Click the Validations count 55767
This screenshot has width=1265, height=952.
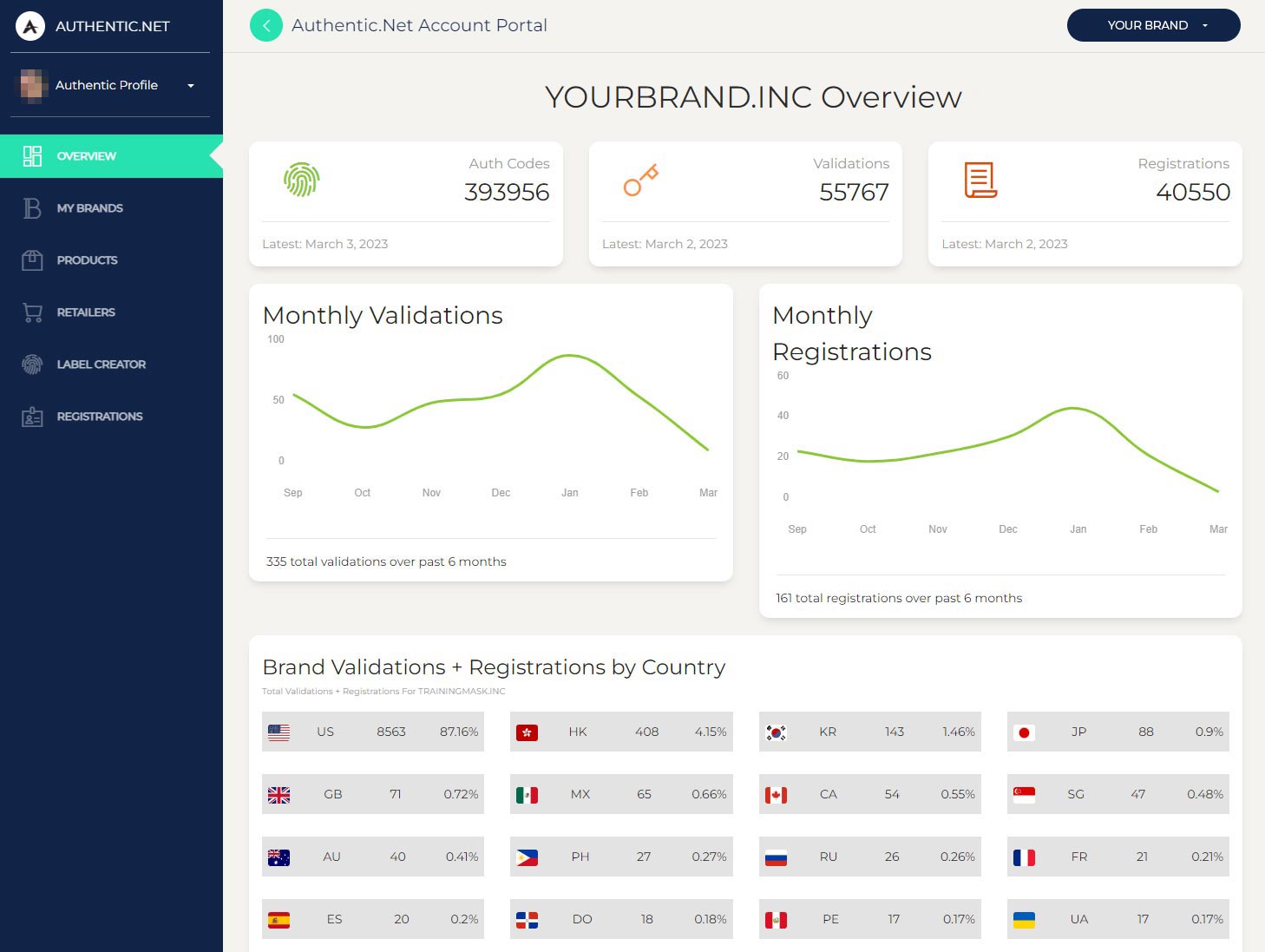(x=854, y=192)
